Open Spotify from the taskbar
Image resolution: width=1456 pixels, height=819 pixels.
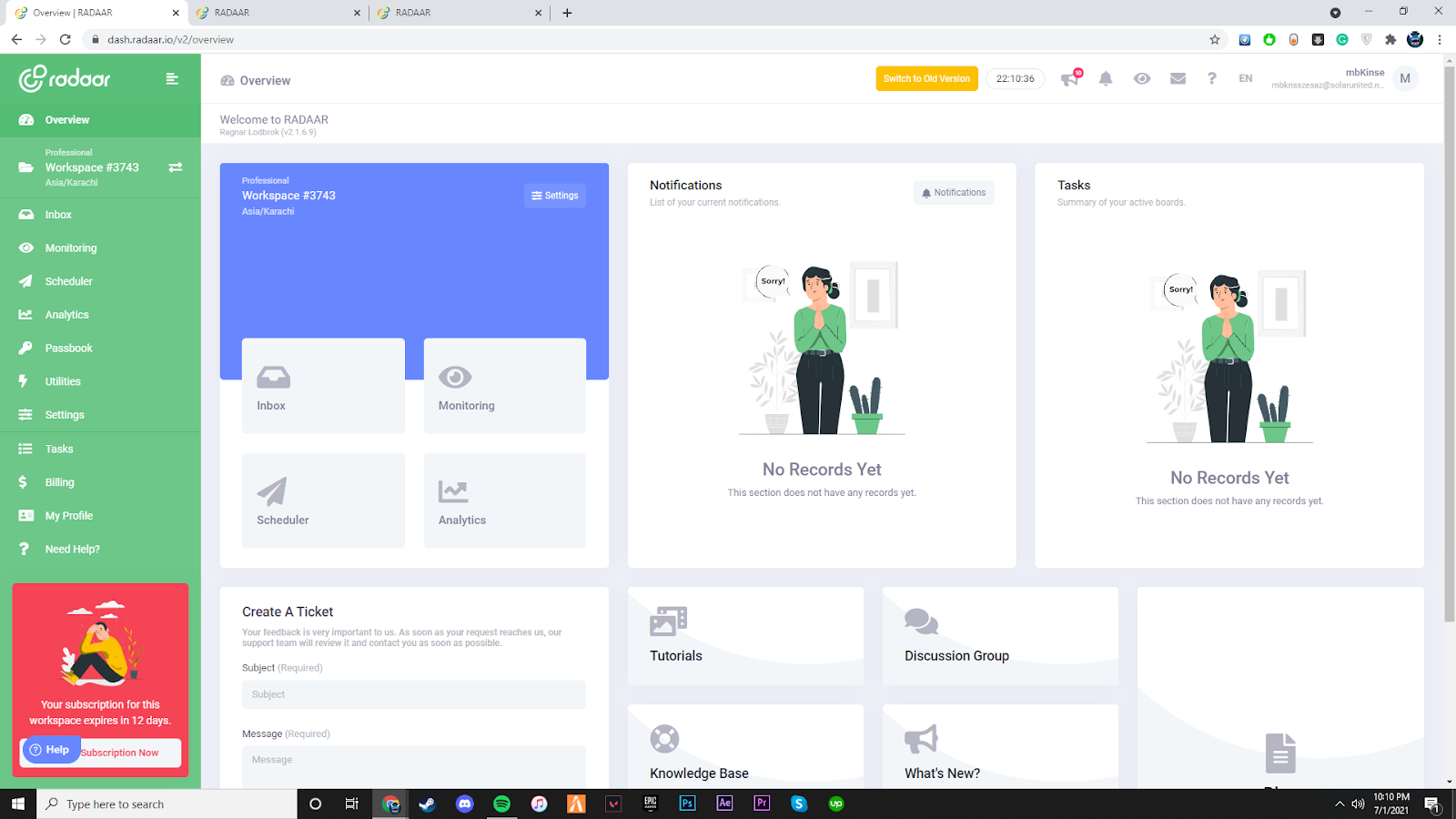tap(501, 804)
